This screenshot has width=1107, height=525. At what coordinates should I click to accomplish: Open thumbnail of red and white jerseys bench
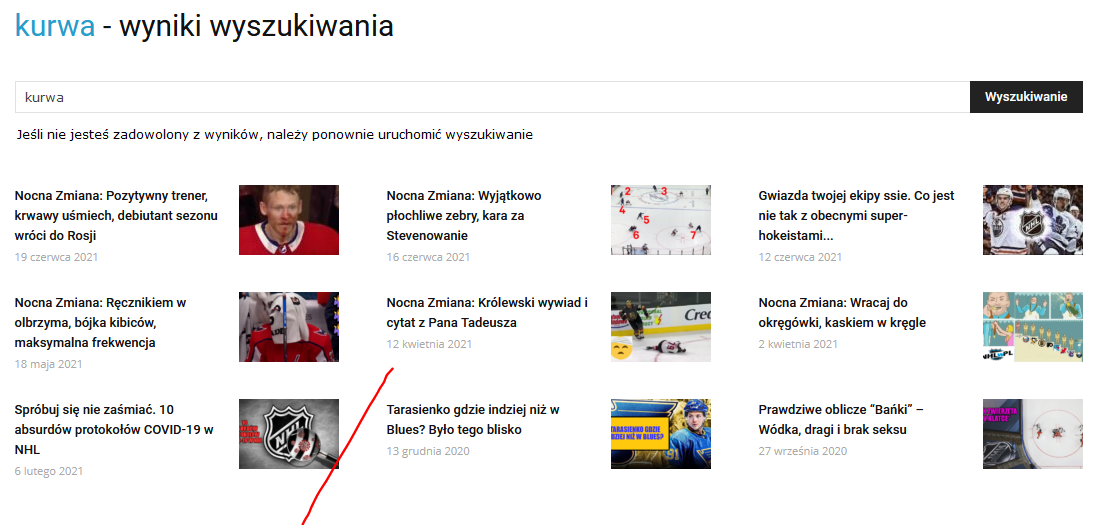(289, 327)
